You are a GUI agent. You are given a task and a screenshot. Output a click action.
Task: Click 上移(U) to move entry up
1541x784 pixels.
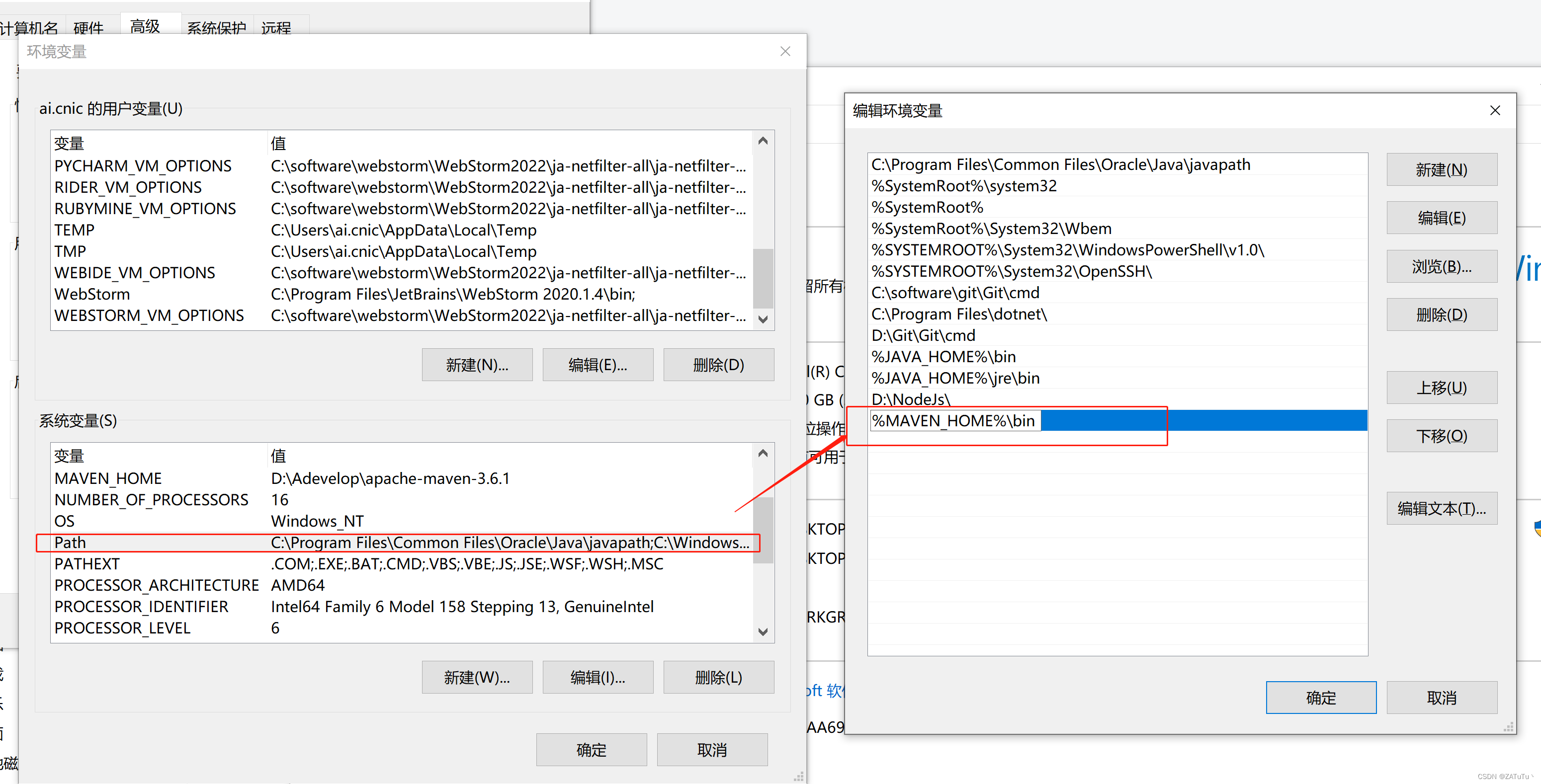(1441, 388)
